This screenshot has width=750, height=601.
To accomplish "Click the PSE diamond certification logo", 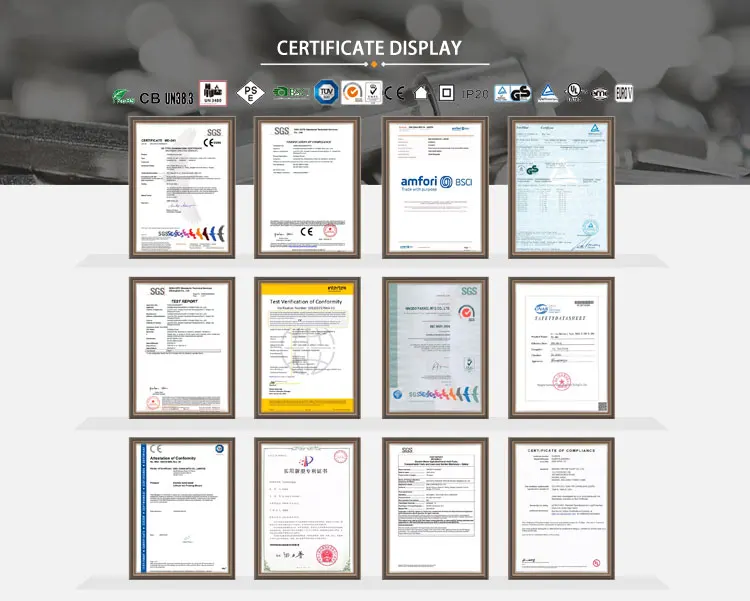I will [247, 93].
